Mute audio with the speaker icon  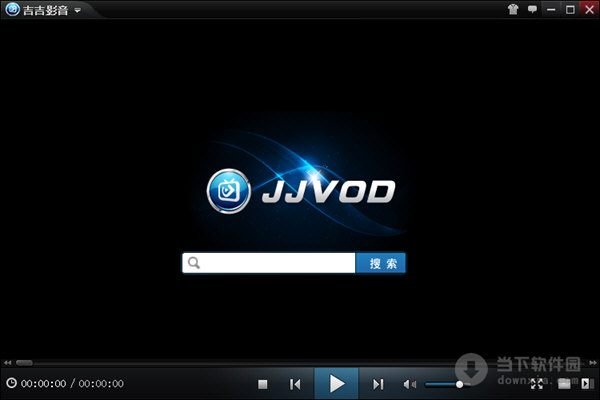[409, 384]
